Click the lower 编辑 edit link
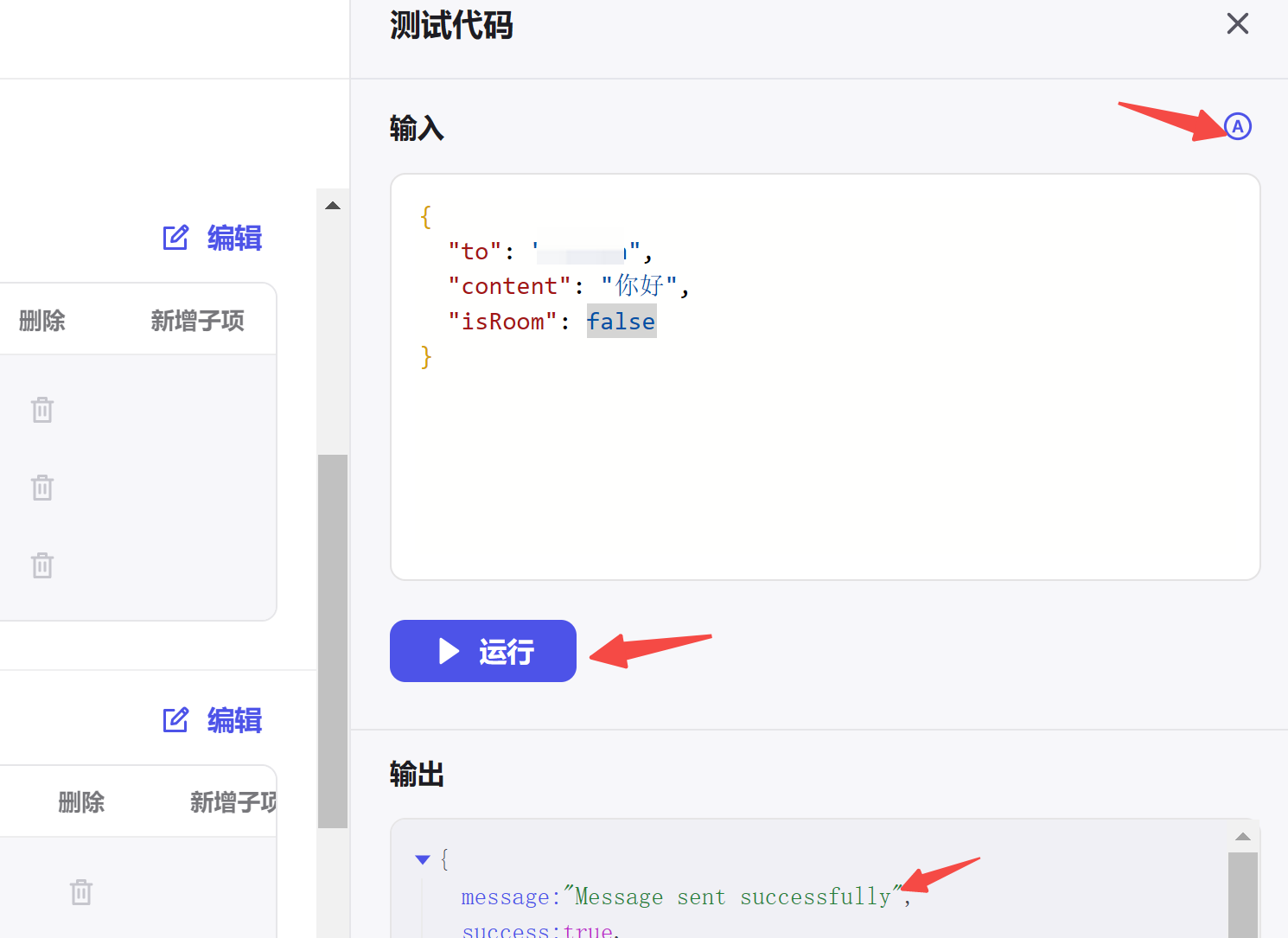Viewport: 1288px width, 938px height. tap(213, 719)
